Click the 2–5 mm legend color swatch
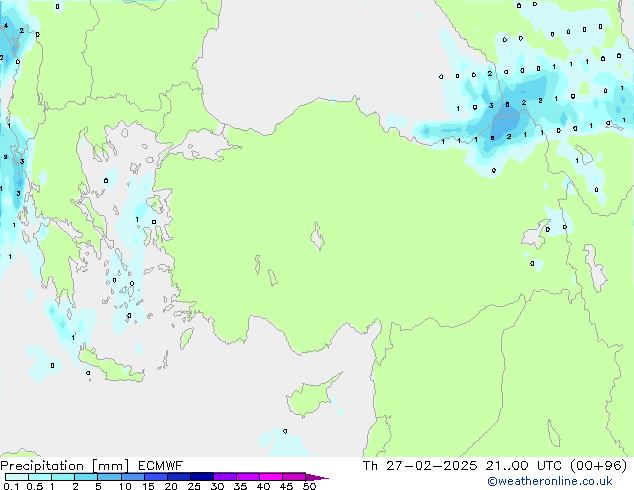Viewport: 634px width, 490px height. (86, 477)
